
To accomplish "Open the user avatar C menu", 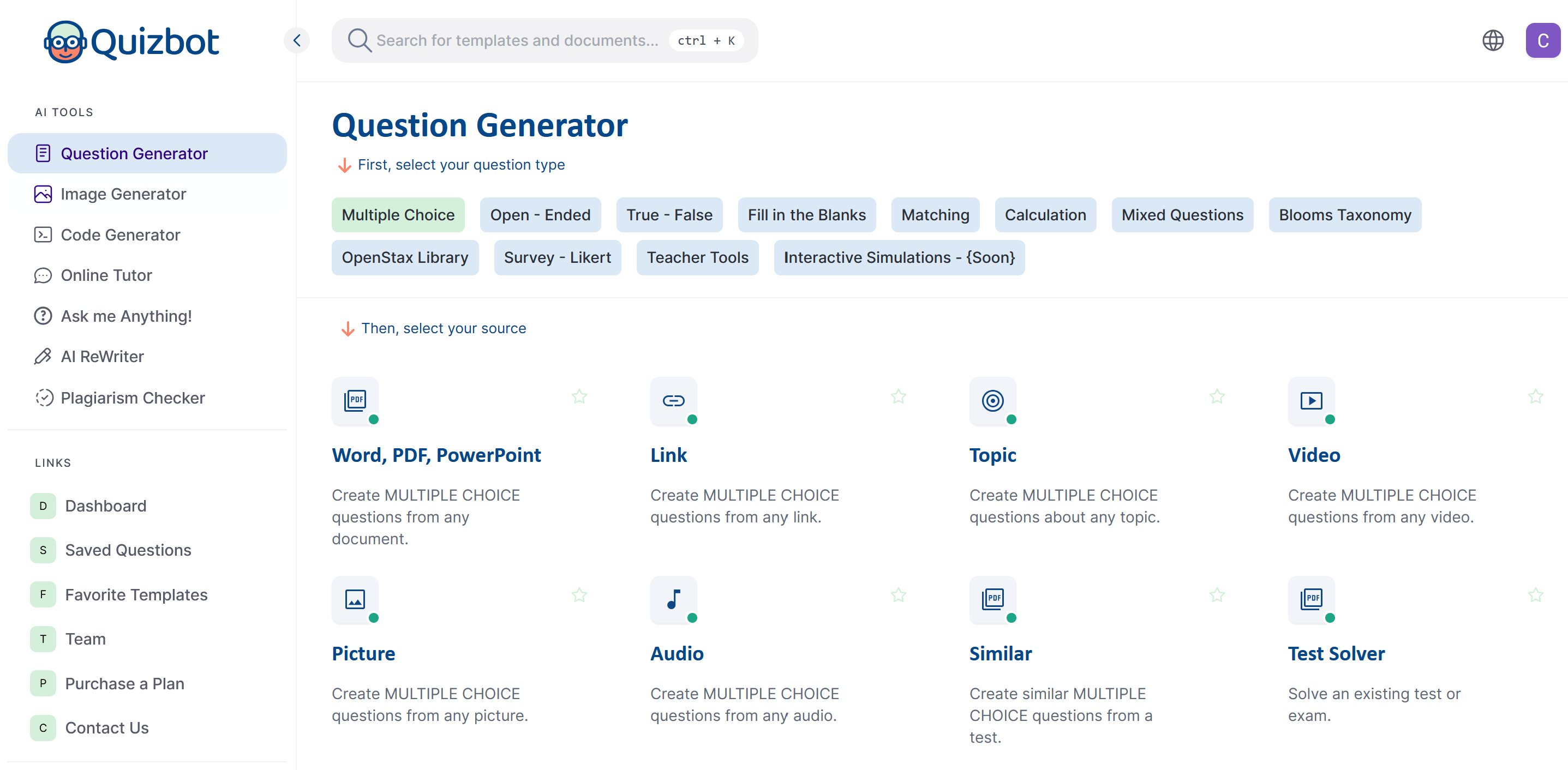I will click(x=1542, y=41).
